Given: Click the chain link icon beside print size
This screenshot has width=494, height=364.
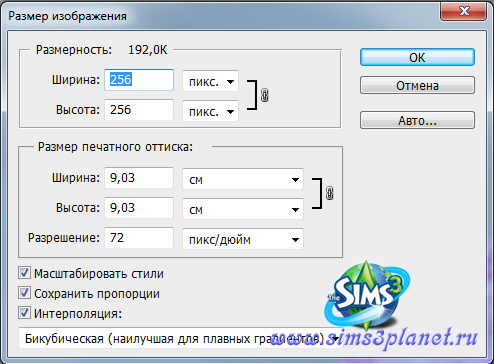Looking at the screenshot, I should tap(329, 193).
